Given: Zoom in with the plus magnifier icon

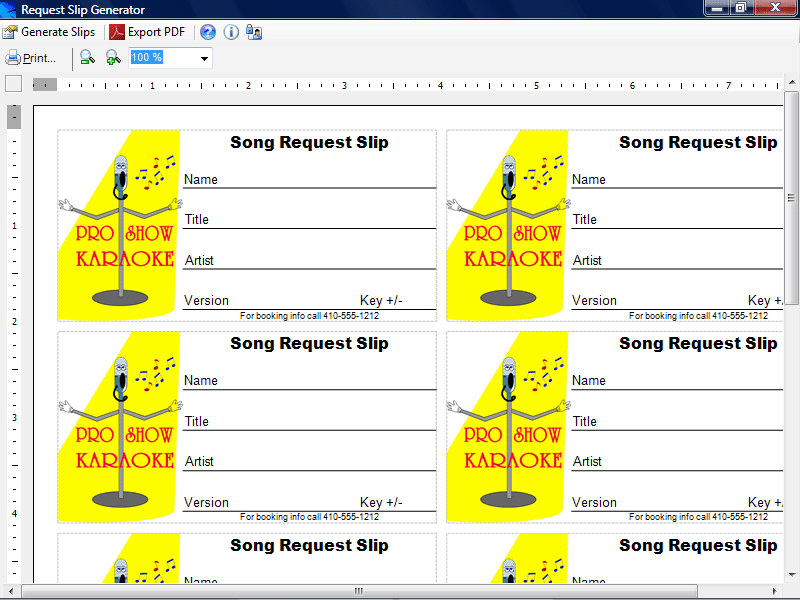Looking at the screenshot, I should tap(113, 58).
